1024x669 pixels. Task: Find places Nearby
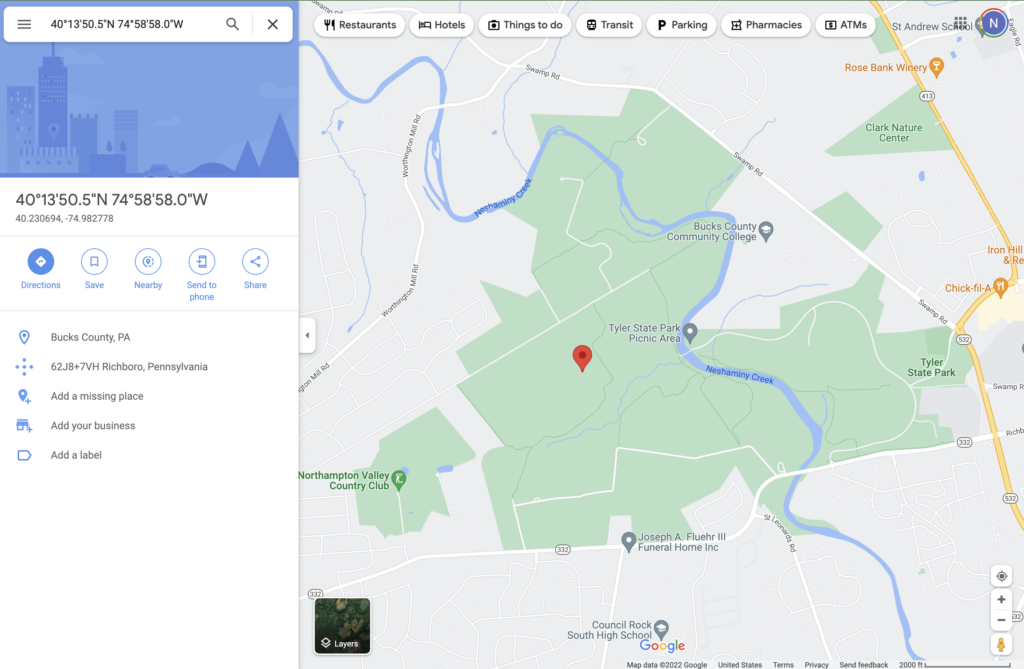pos(148,269)
